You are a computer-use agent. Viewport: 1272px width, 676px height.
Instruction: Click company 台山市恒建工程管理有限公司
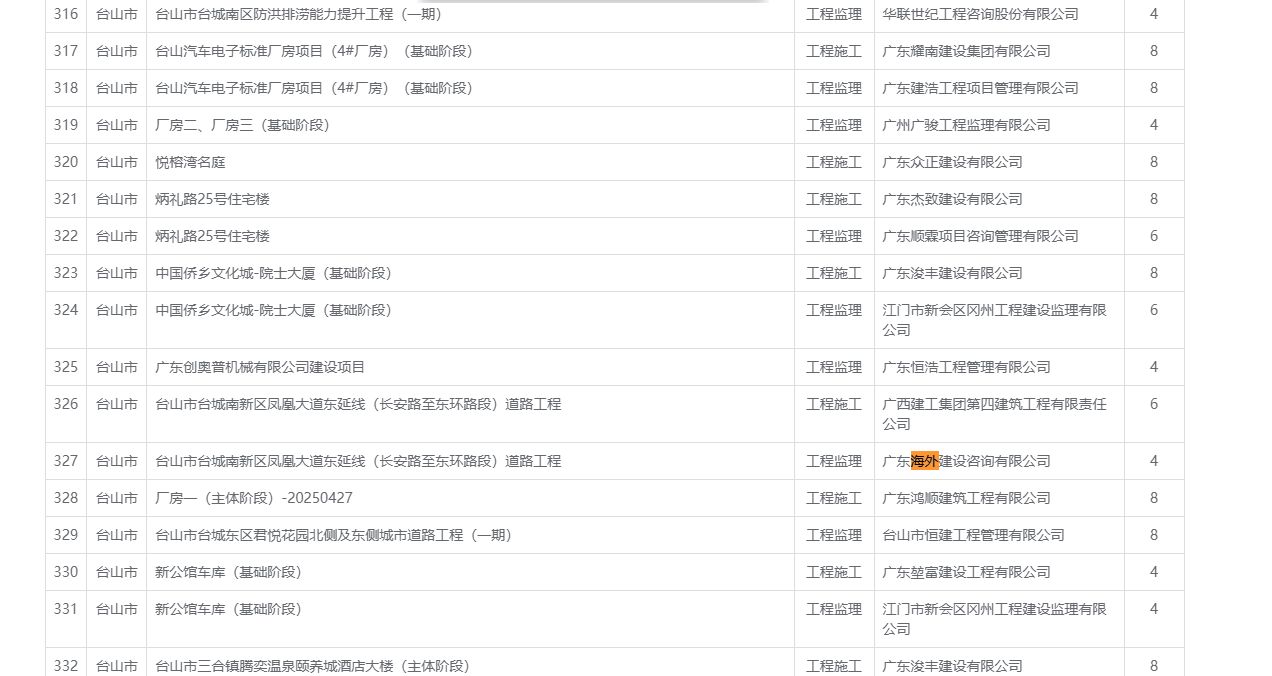coord(973,535)
